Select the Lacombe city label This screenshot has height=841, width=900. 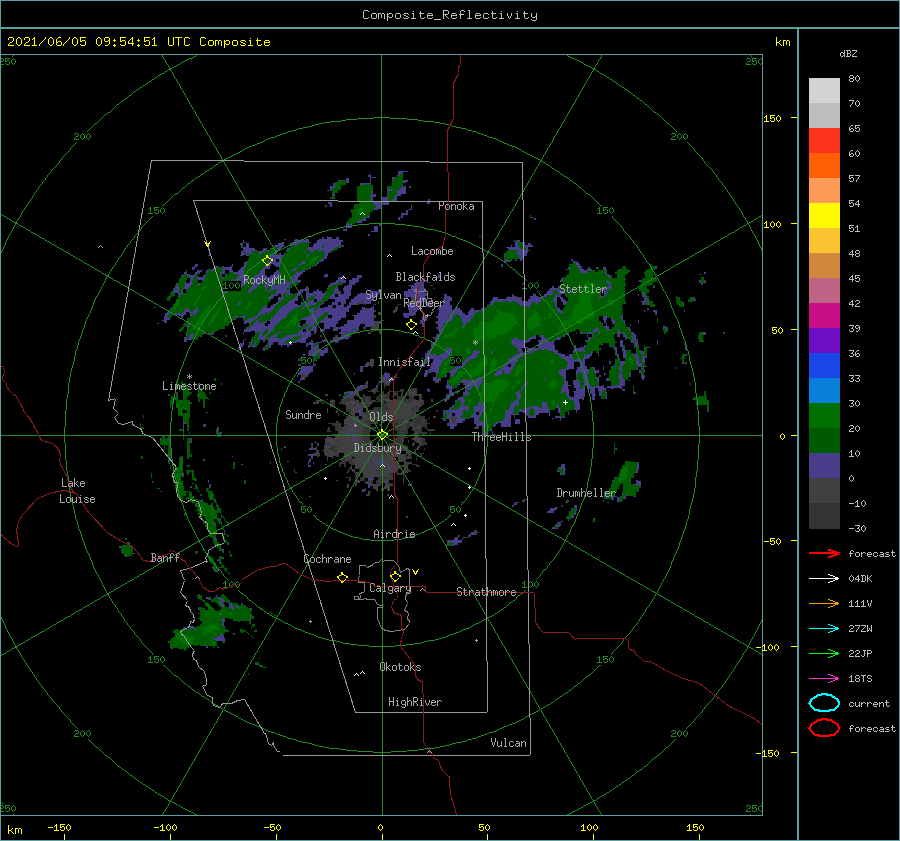tap(432, 251)
